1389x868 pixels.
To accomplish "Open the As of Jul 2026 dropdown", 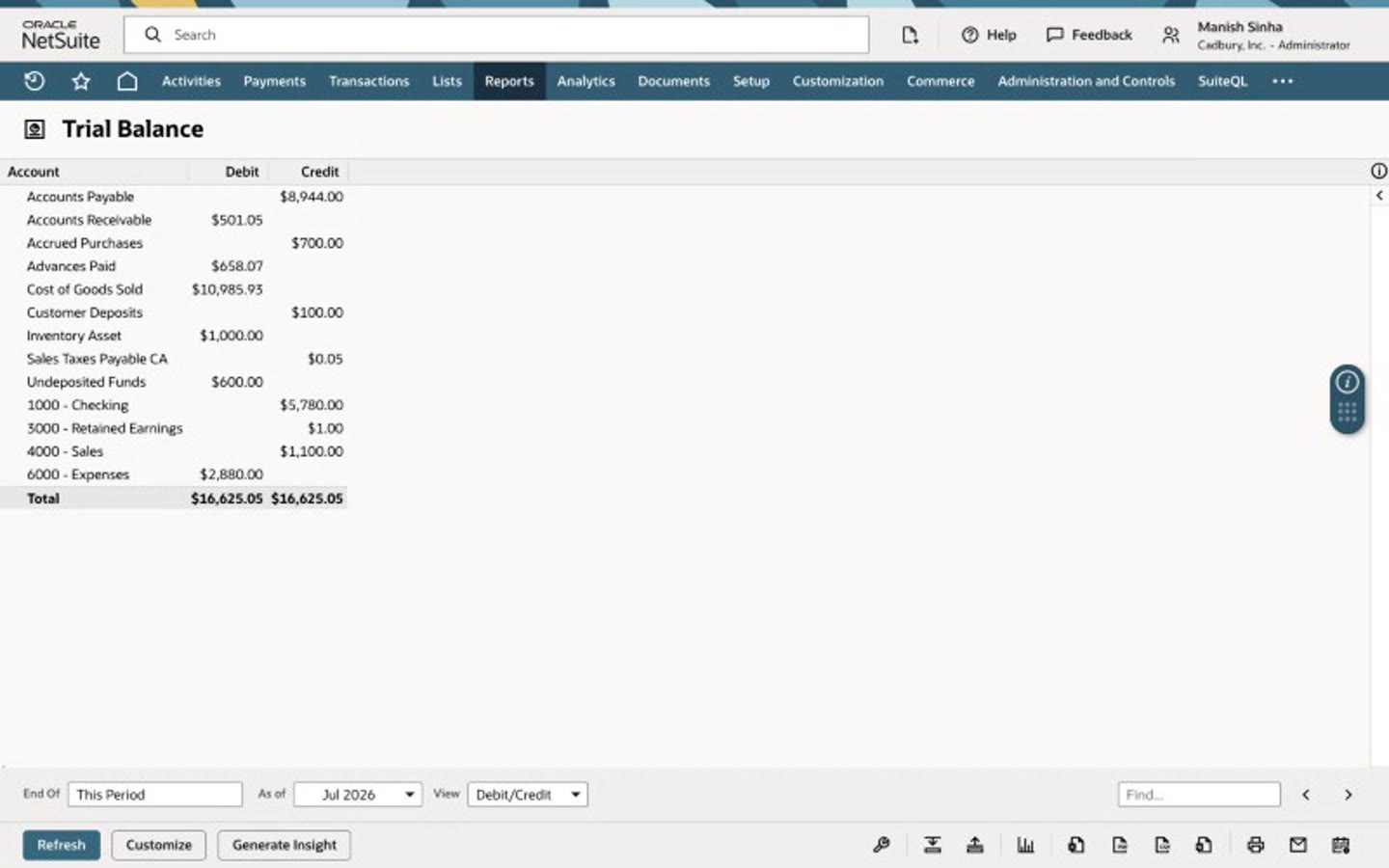I will (x=358, y=795).
